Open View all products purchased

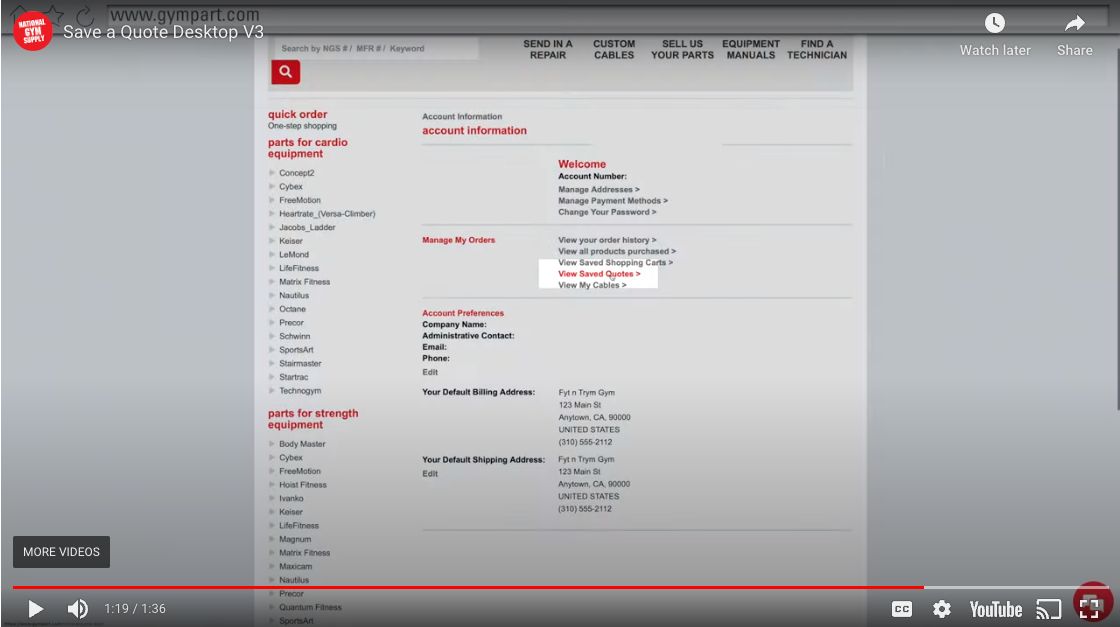click(x=617, y=251)
